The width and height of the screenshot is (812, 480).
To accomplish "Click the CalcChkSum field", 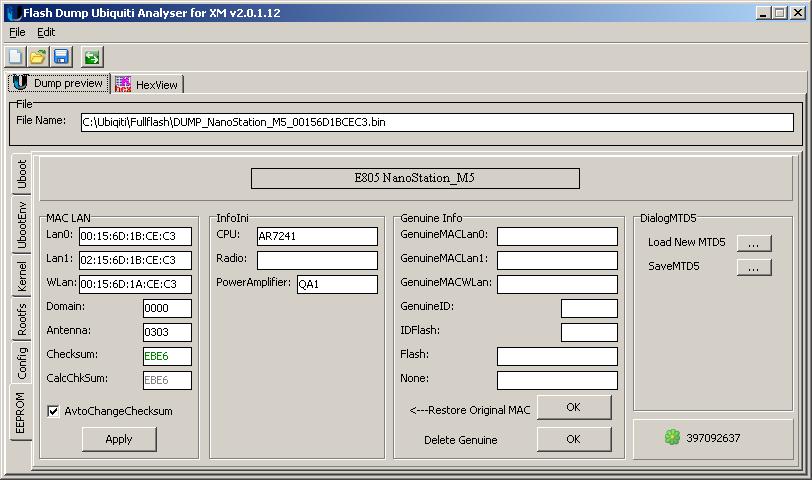I will pos(167,380).
